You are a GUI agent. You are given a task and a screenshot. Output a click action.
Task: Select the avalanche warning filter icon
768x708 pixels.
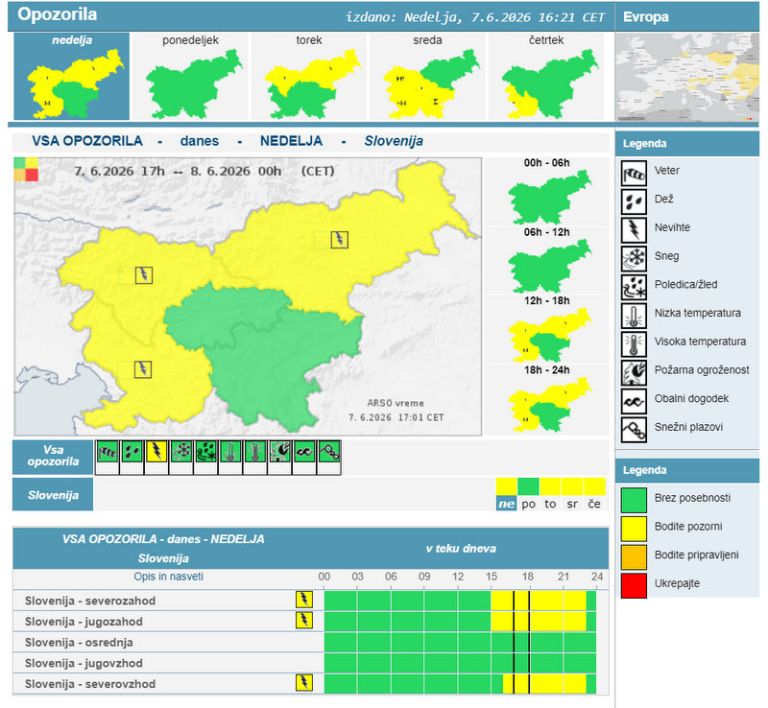pos(329,451)
